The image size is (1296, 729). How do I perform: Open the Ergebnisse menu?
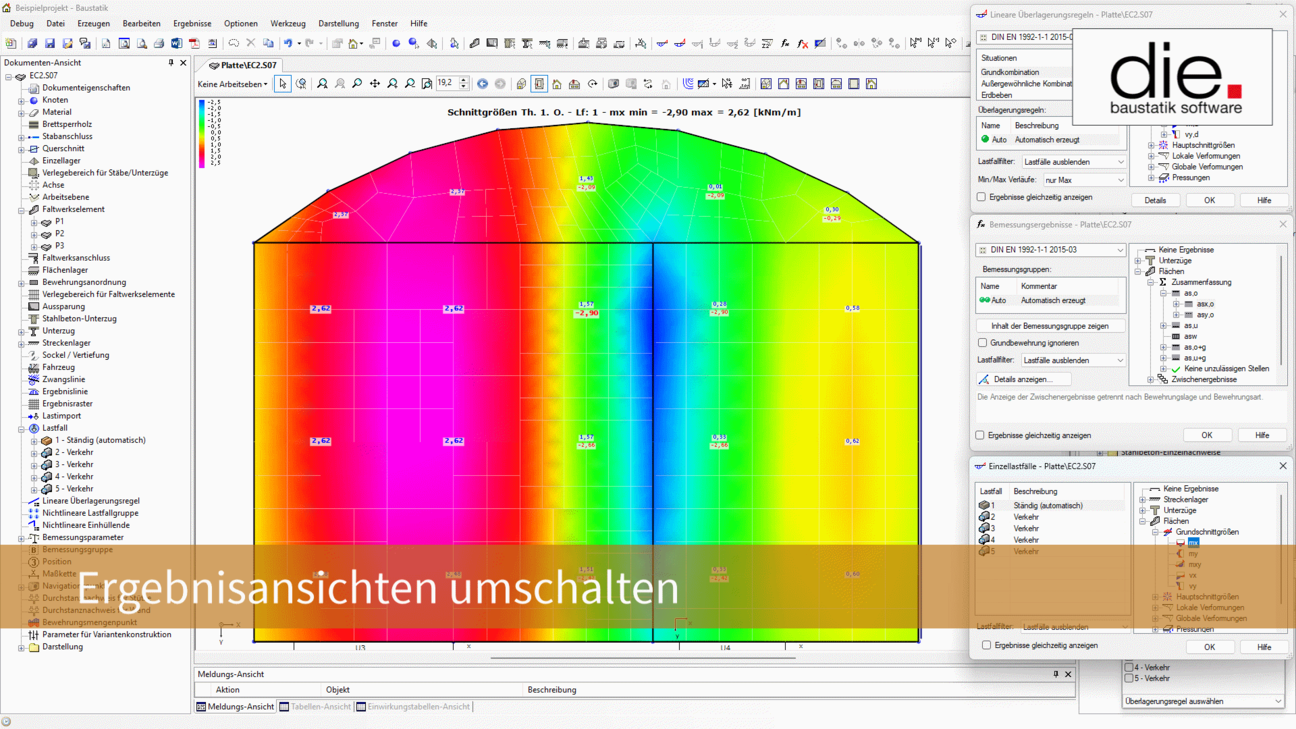click(x=192, y=23)
